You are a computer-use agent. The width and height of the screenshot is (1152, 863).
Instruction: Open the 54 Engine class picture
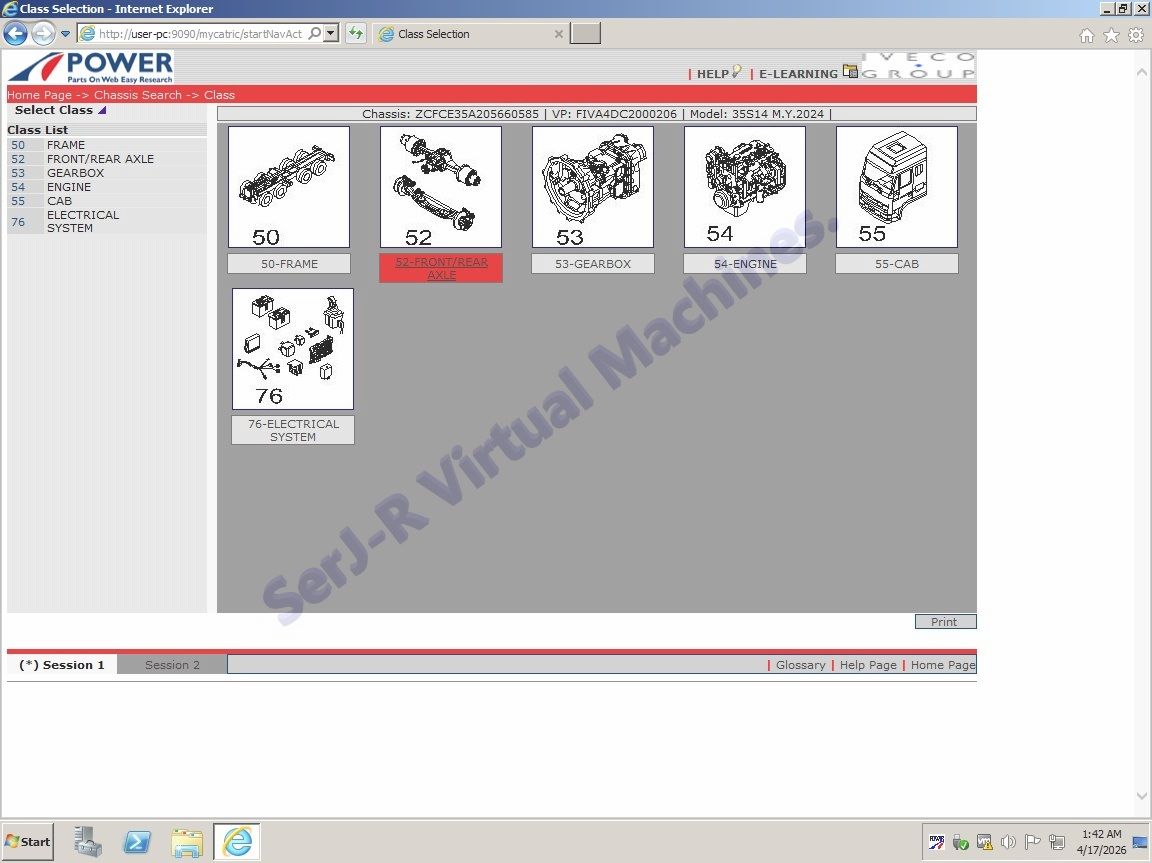point(745,187)
